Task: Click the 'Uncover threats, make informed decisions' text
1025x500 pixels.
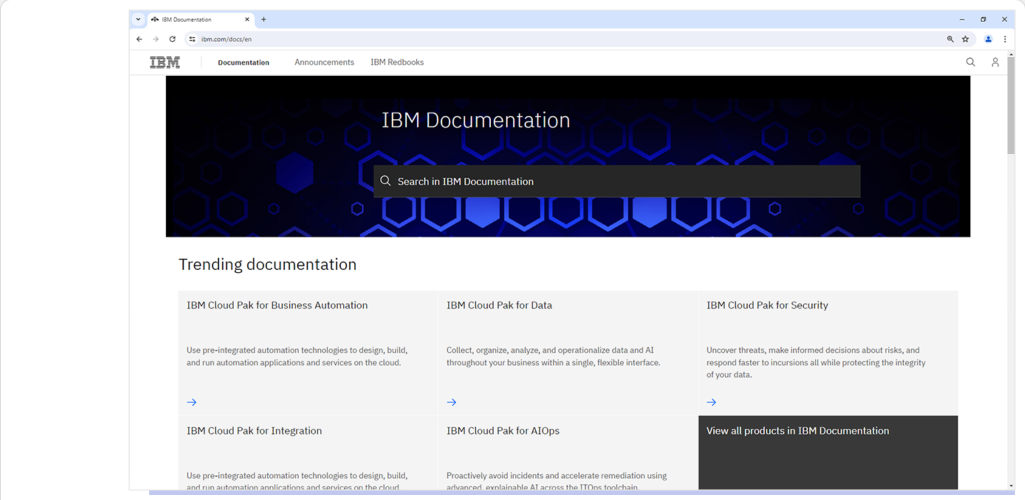Action: point(816,363)
